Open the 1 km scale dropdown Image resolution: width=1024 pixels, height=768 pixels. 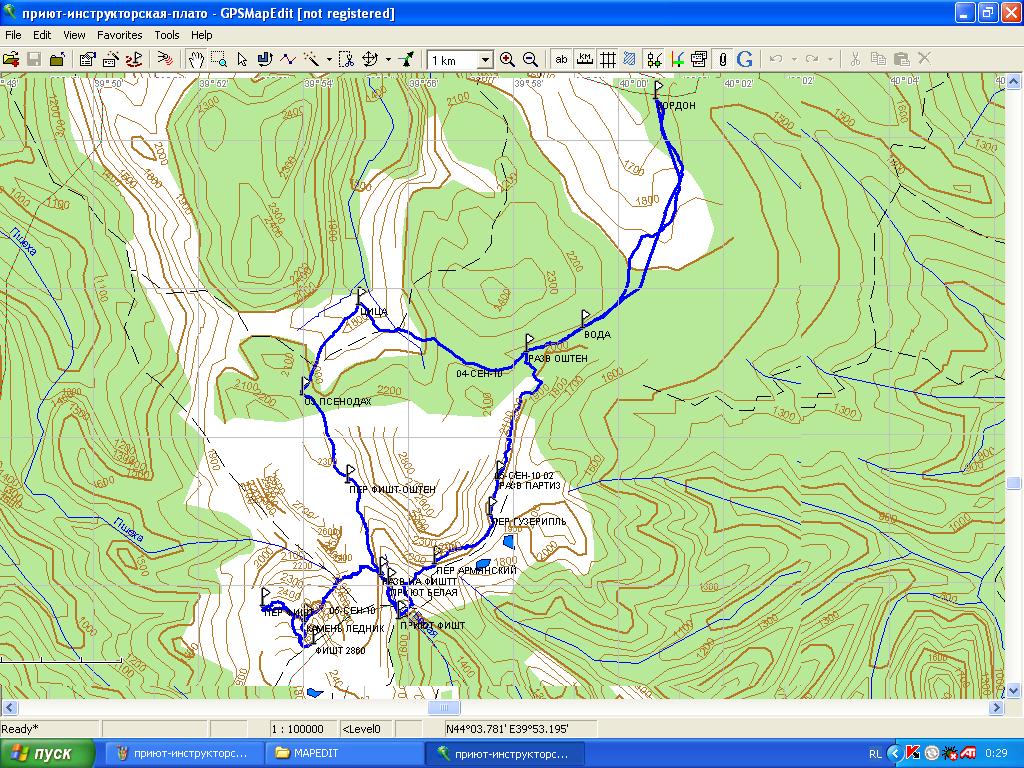tap(485, 61)
